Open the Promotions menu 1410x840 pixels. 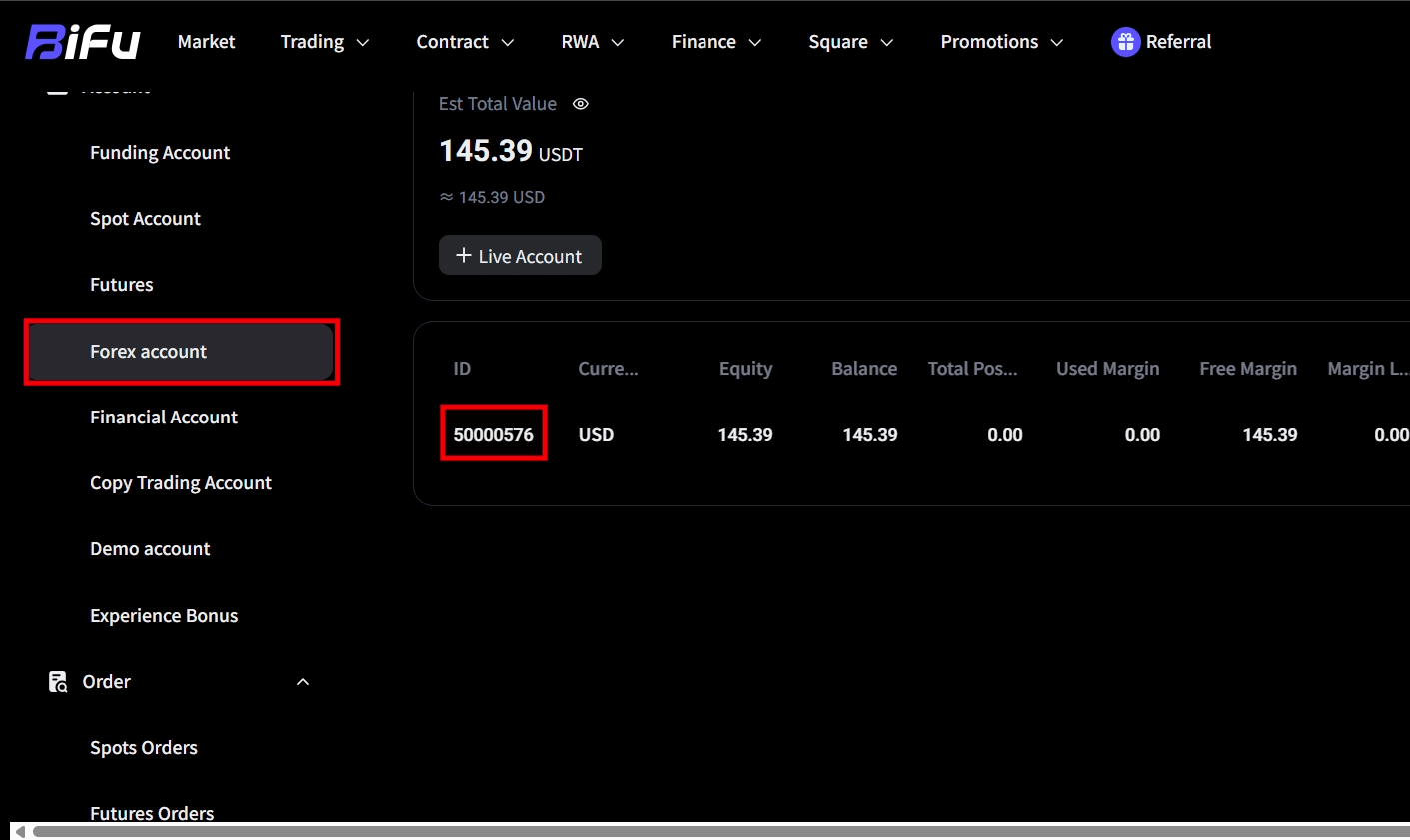[1001, 42]
